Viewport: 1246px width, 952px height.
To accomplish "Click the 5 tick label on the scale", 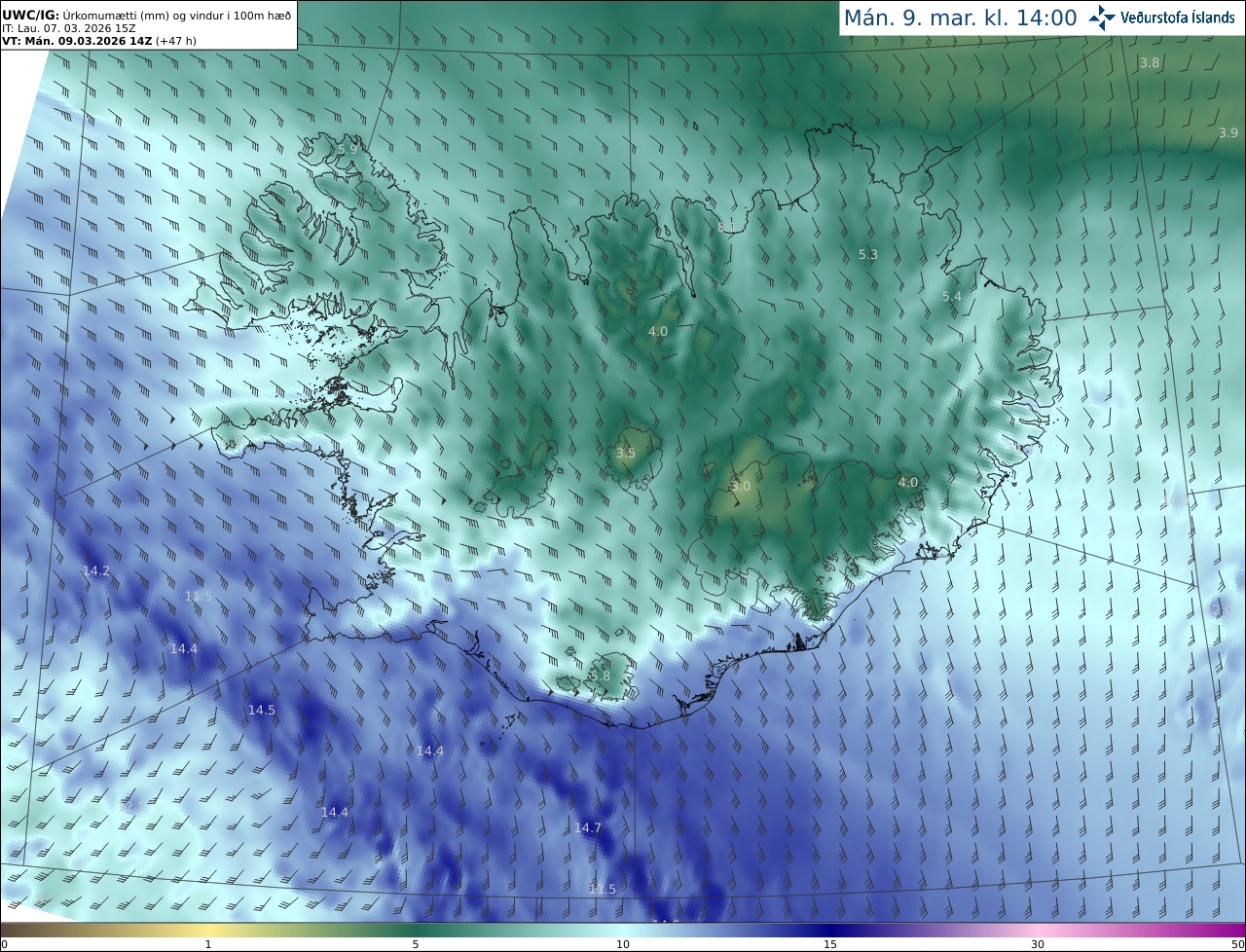I will pyautogui.click(x=416, y=944).
